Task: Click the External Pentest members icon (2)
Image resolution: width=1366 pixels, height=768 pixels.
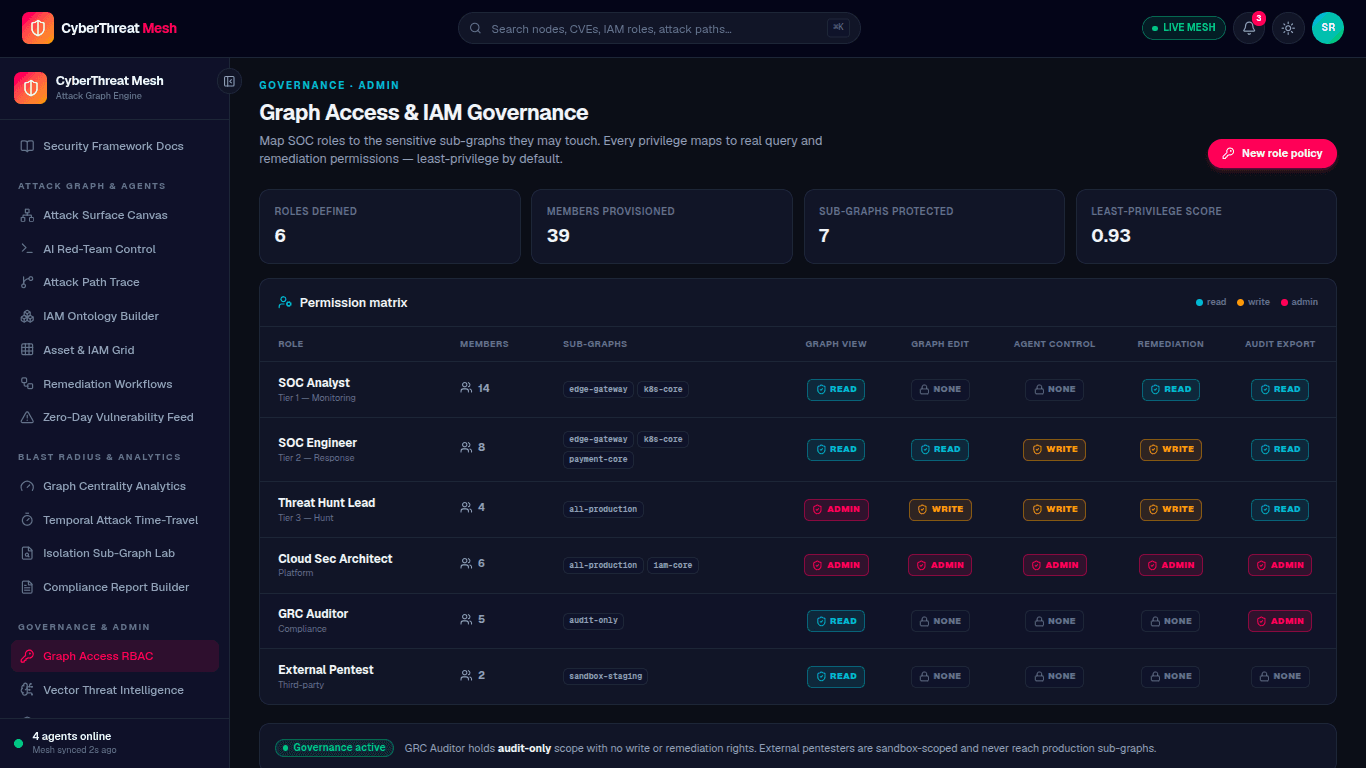Action: coord(465,675)
